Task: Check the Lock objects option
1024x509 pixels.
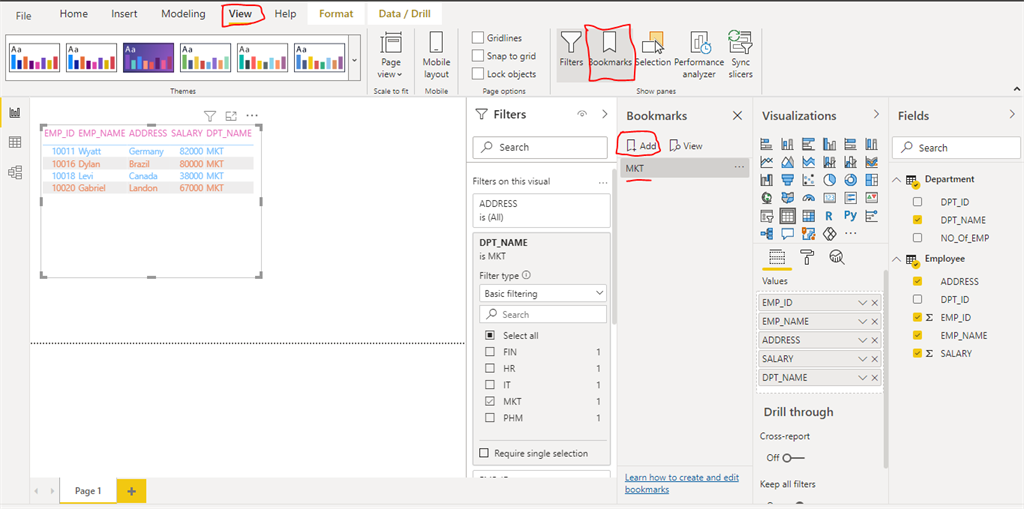Action: tap(478, 74)
